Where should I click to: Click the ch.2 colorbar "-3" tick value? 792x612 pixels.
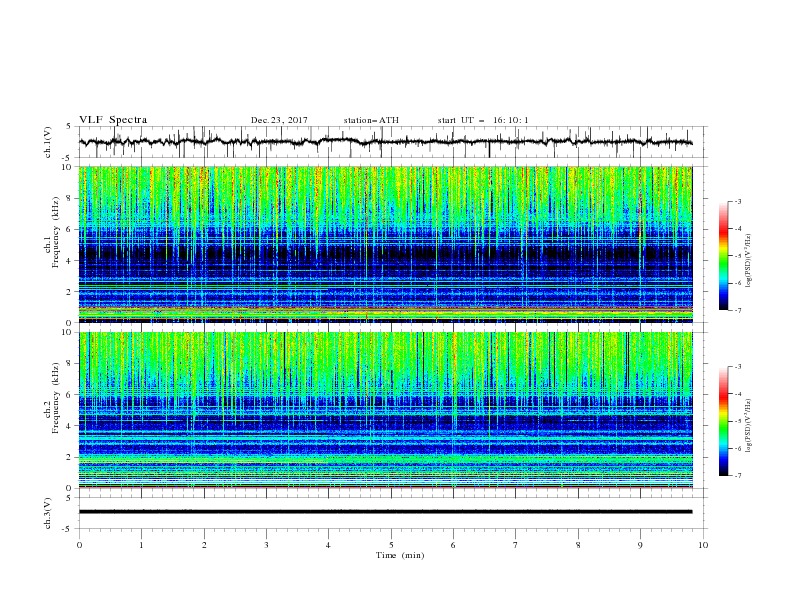point(738,367)
